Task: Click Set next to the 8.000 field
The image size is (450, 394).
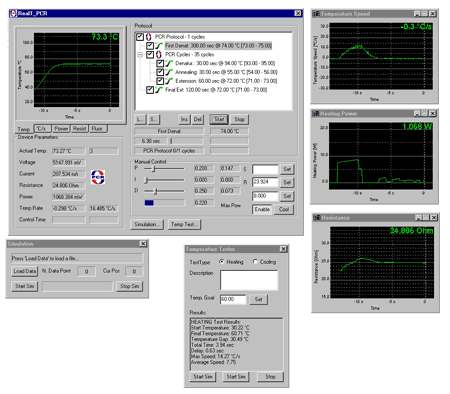Action: (287, 196)
